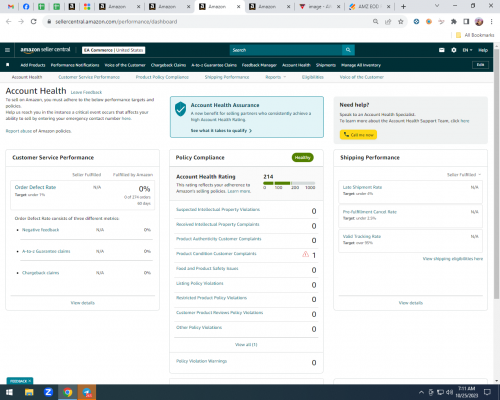Open the Seller Central hamburger menu
This screenshot has width=500, height=400.
pyautogui.click(x=7, y=50)
